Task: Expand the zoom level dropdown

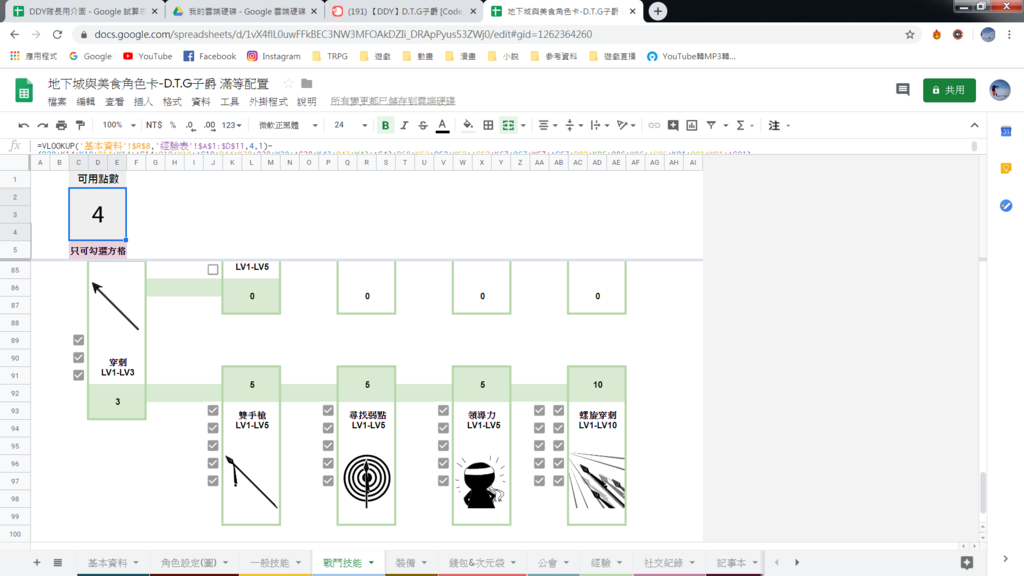Action: (119, 125)
